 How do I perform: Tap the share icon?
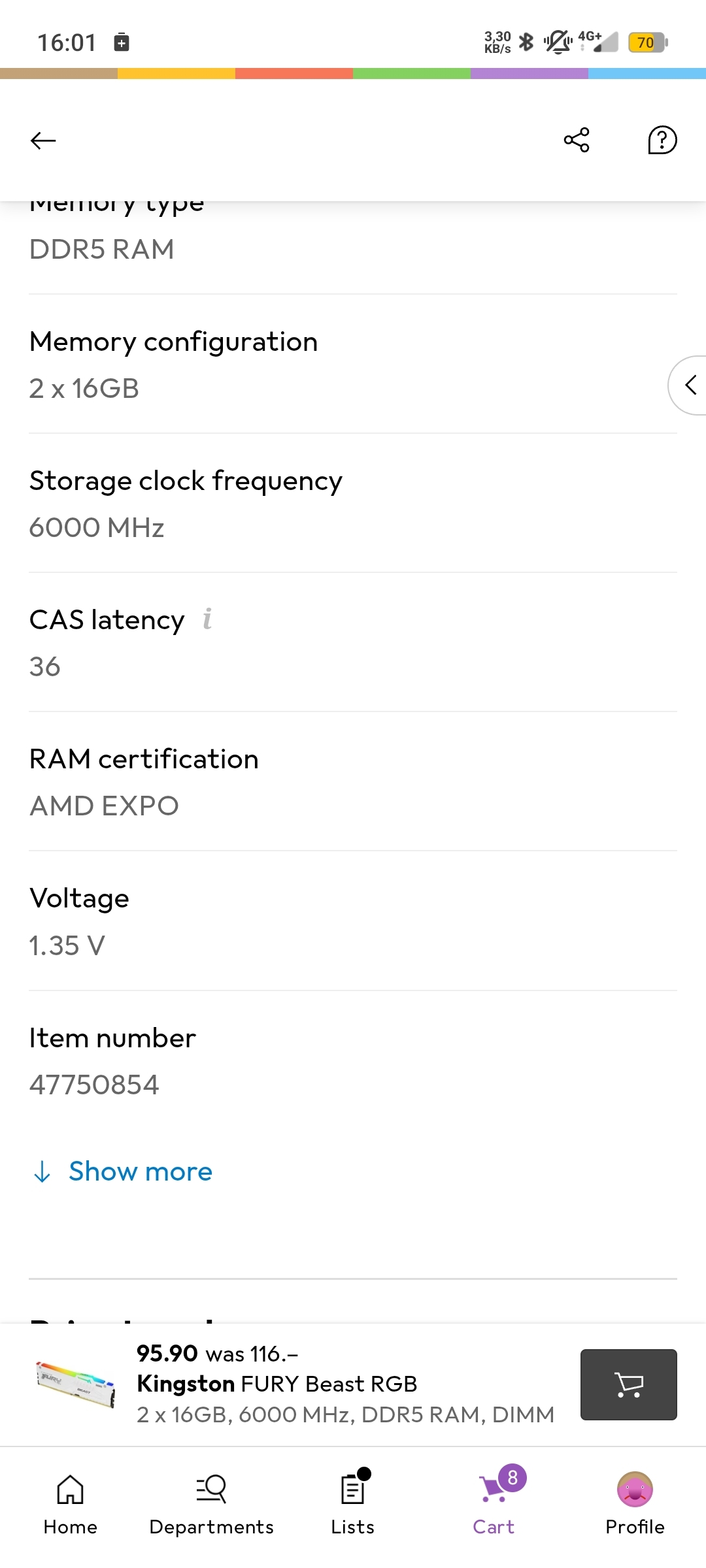577,140
